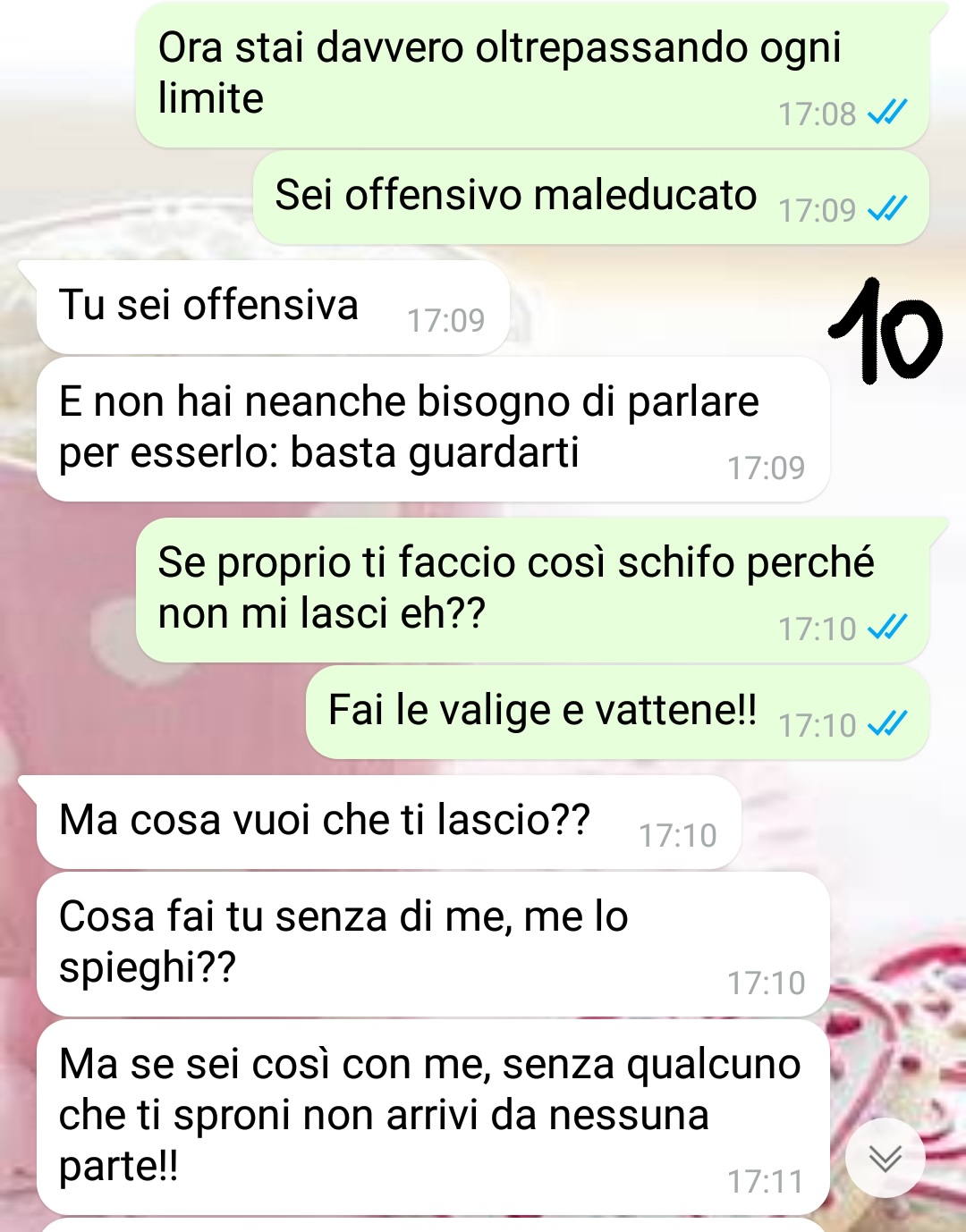
Task: Tap 17:09 timestamp of 'Tu sei offensiva'
Action: pyautogui.click(x=445, y=320)
